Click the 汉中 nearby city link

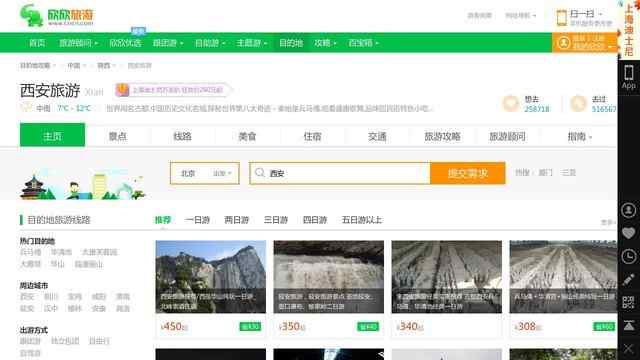pyautogui.click(x=51, y=309)
